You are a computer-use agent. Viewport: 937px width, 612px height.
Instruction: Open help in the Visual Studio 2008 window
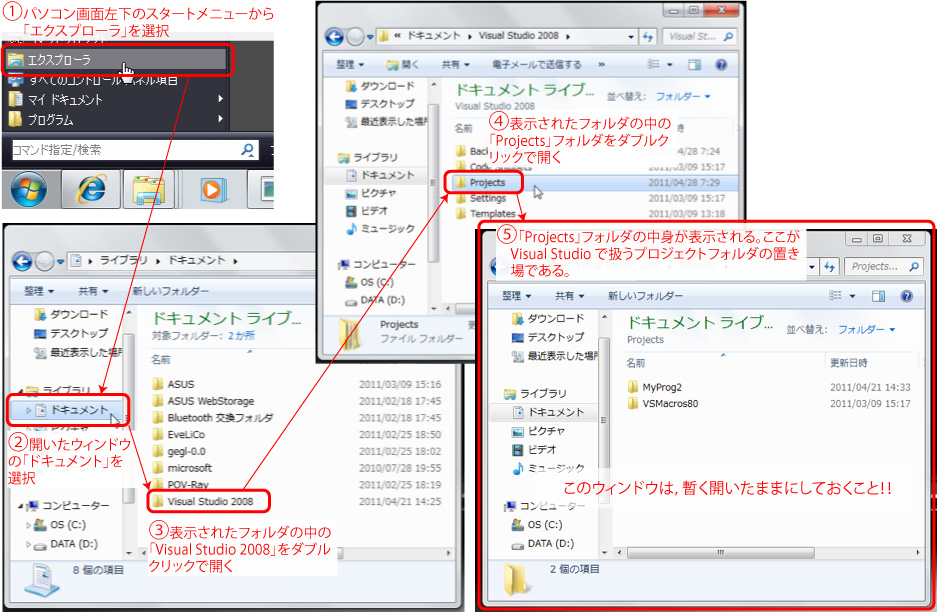(721, 65)
